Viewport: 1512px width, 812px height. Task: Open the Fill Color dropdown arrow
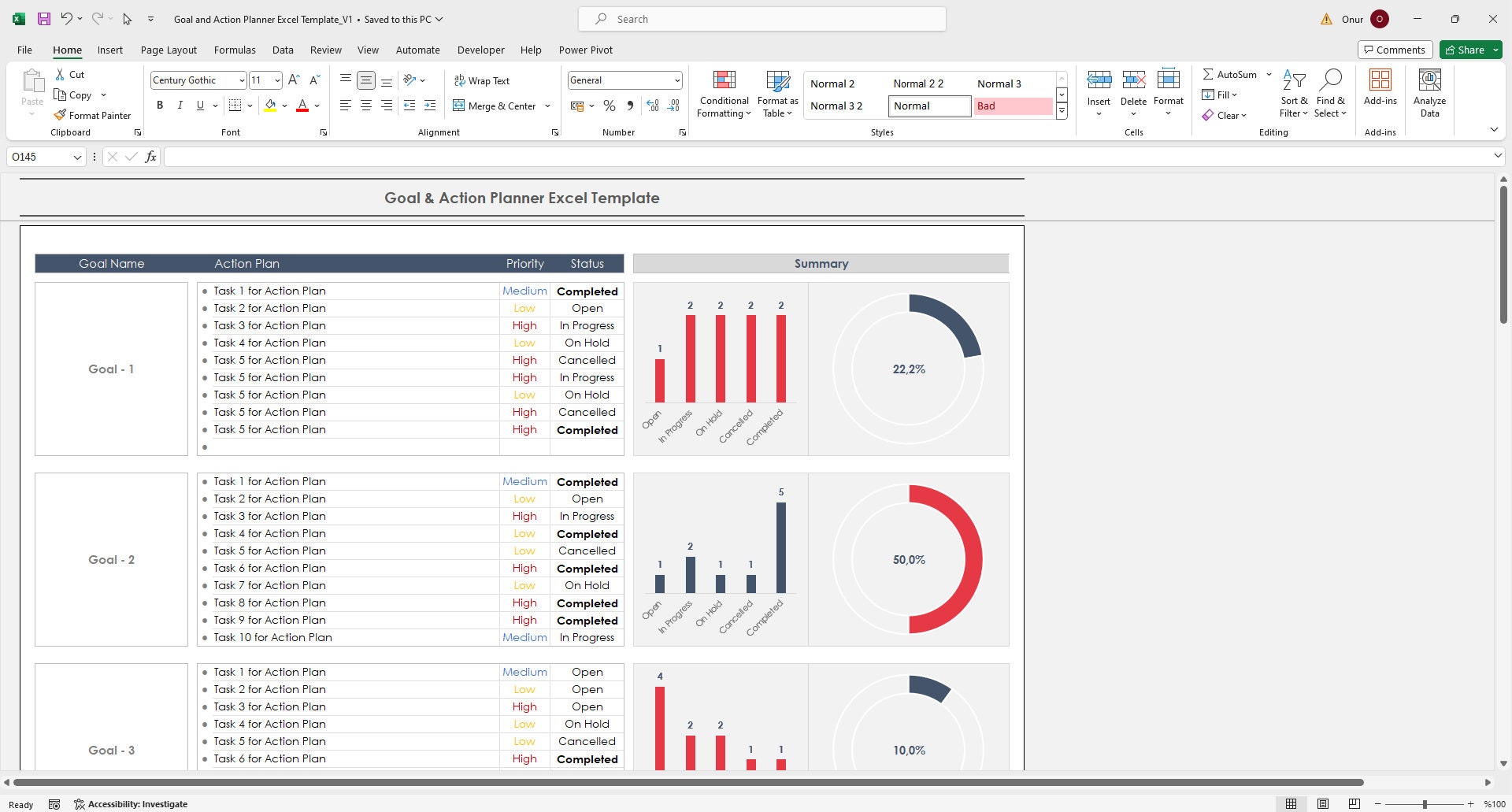point(283,106)
